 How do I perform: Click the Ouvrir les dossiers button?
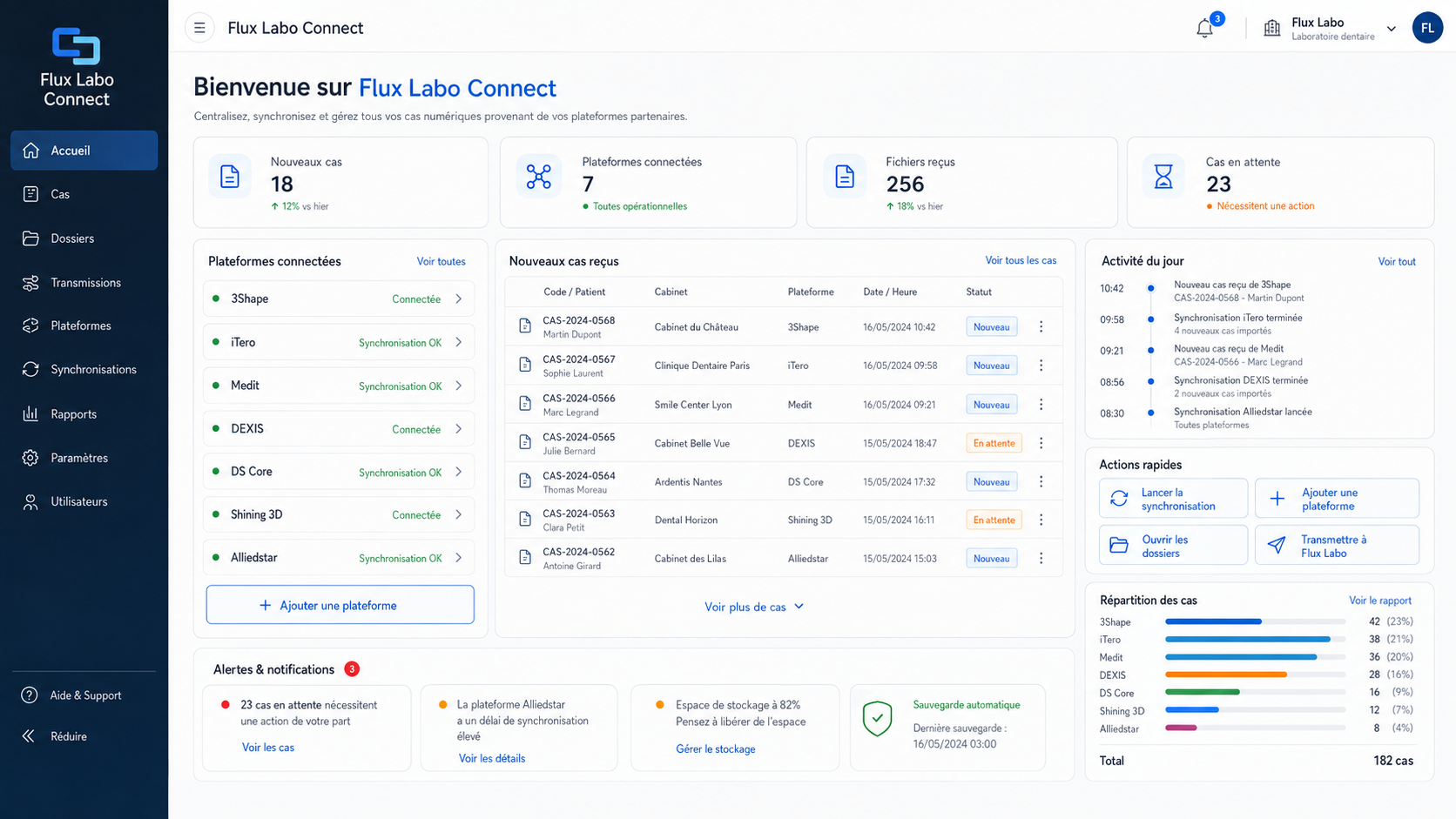[x=1173, y=546]
